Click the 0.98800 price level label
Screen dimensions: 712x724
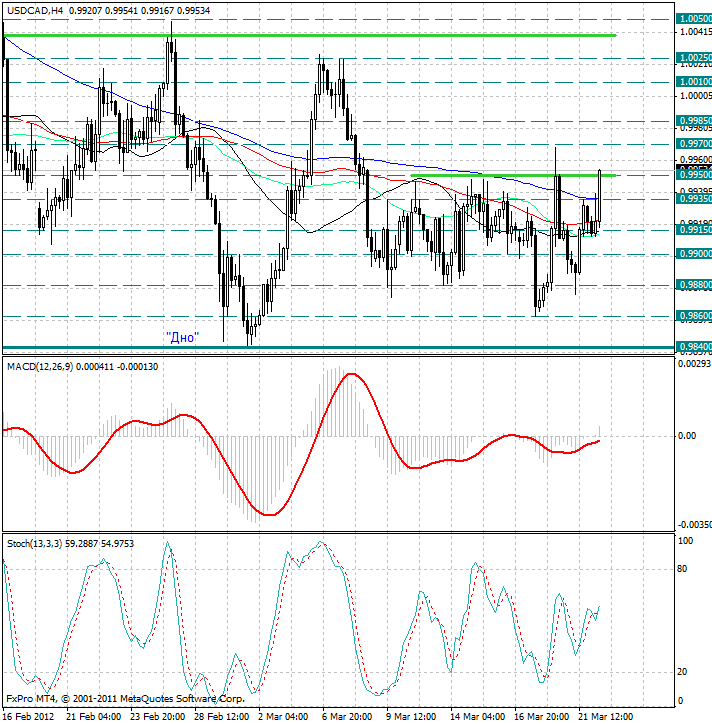point(694,285)
